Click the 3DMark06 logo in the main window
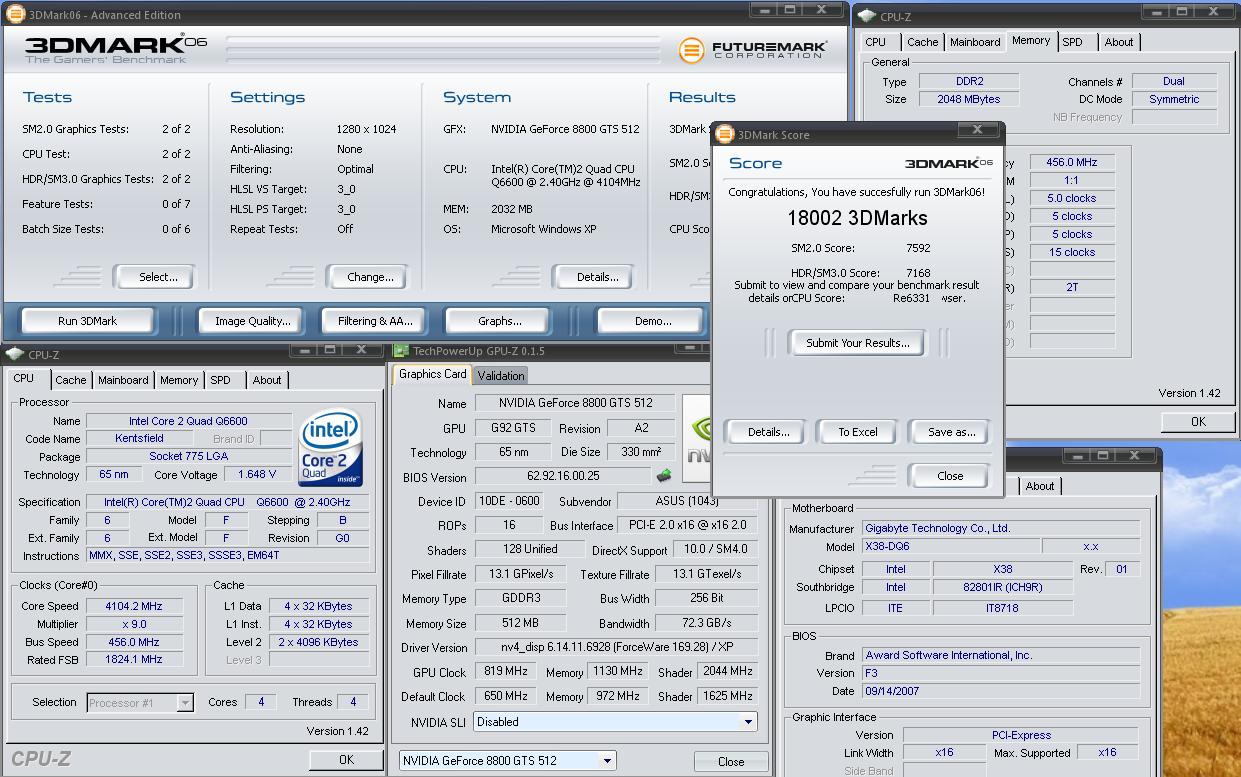 point(116,49)
